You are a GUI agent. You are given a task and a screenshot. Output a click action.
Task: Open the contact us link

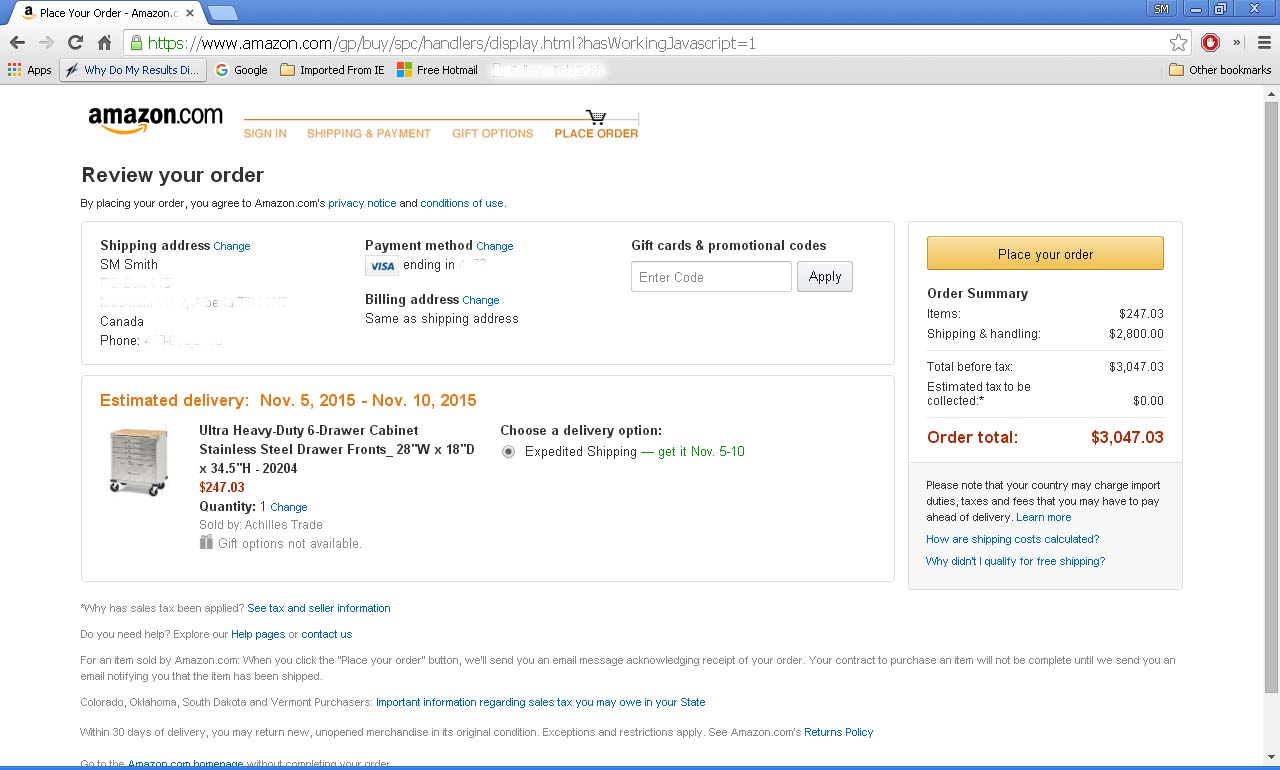click(327, 634)
